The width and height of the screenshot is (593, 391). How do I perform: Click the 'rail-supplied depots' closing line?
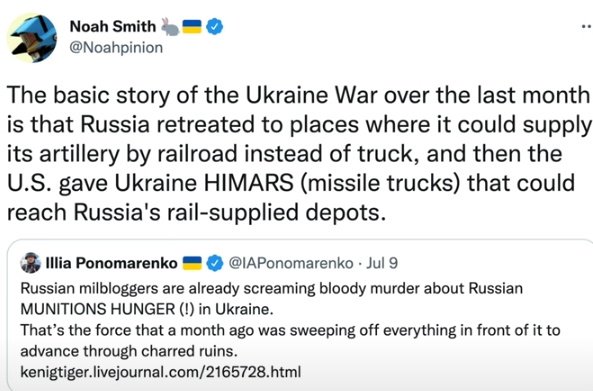click(197, 213)
